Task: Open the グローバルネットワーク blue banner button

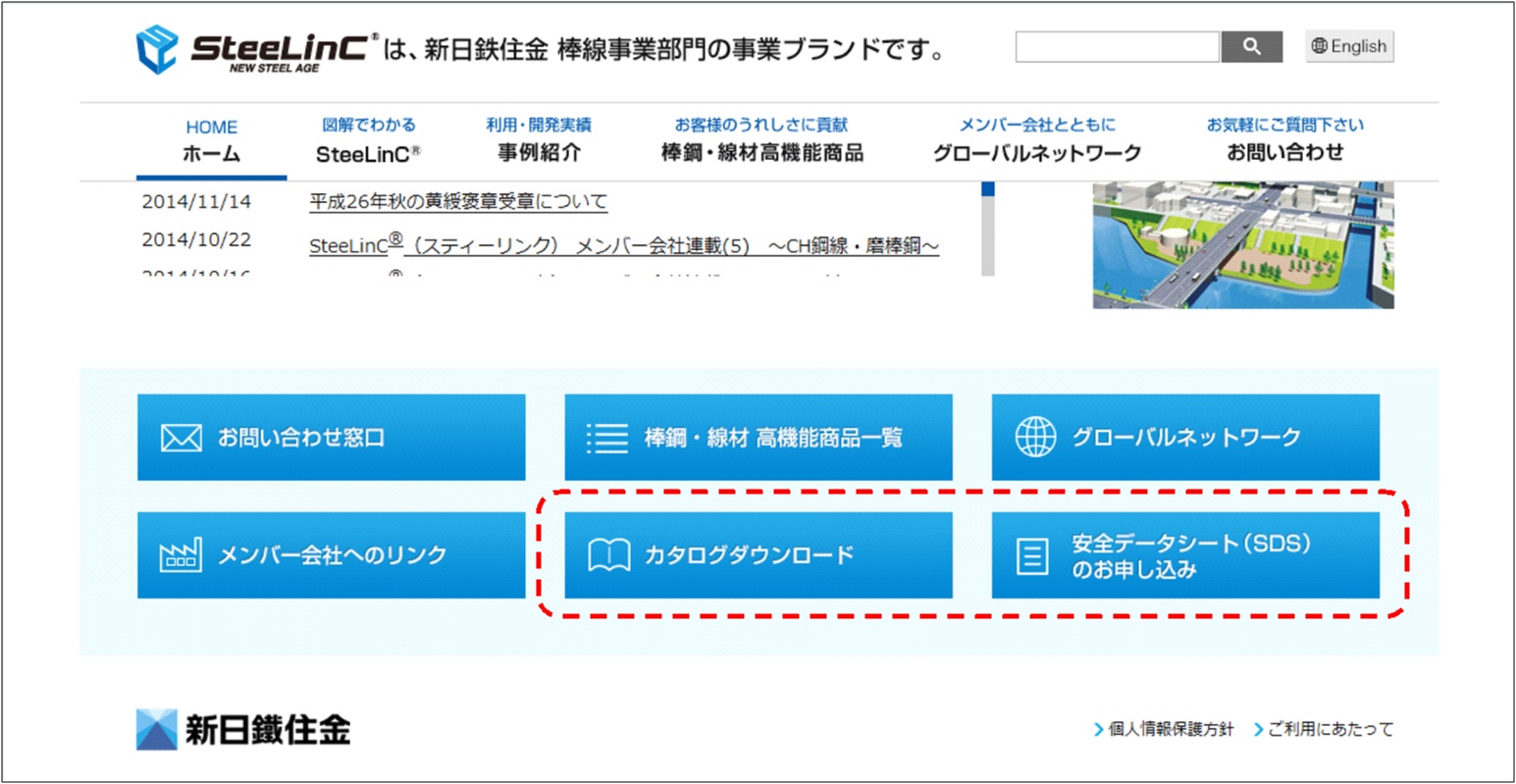Action: click(1185, 438)
